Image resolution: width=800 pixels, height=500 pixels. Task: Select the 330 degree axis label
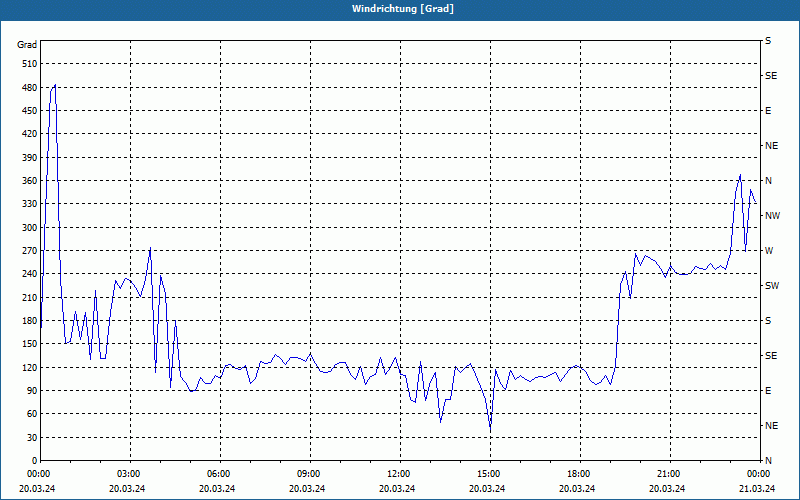pos(30,204)
